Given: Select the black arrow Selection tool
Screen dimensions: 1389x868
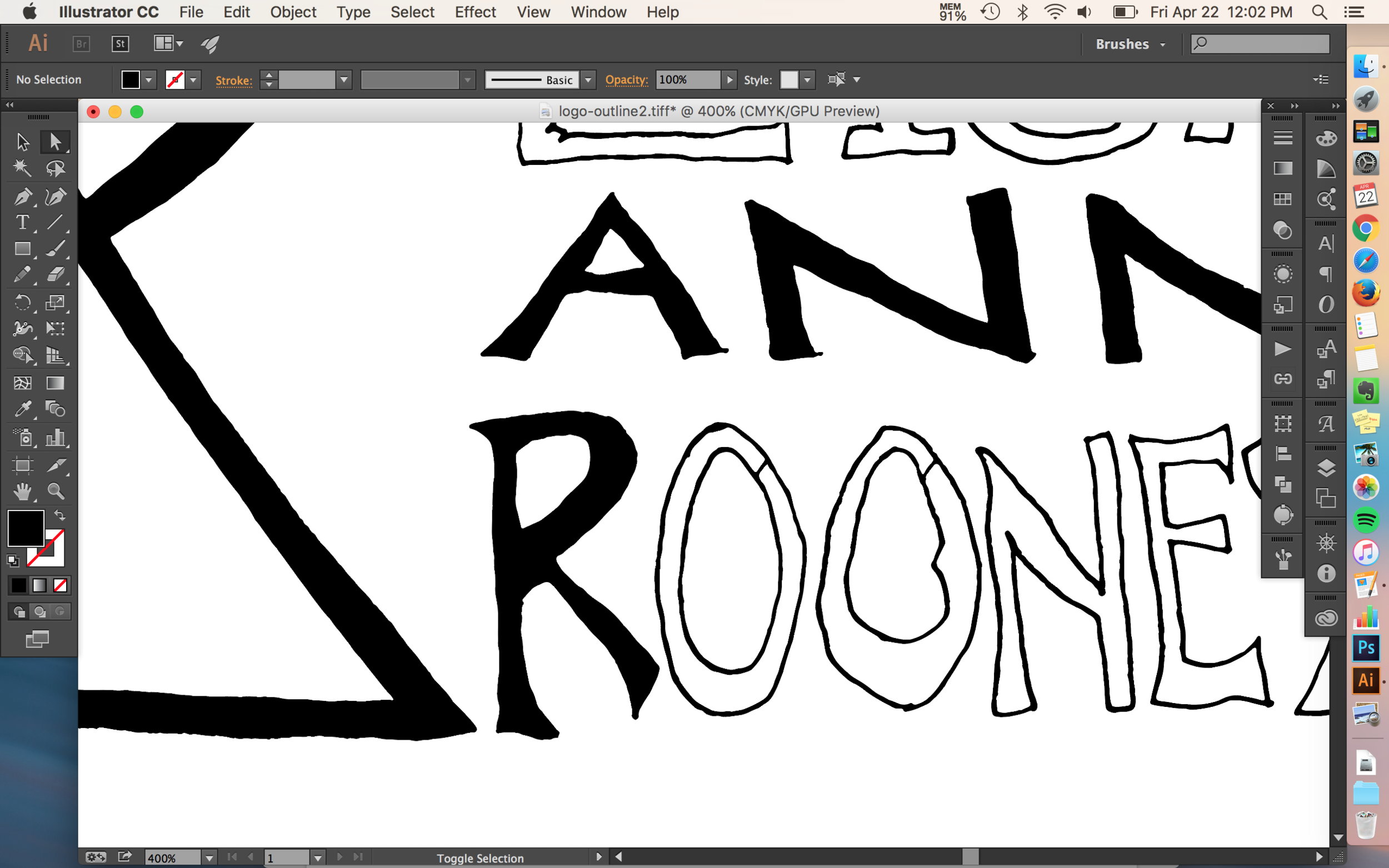Looking at the screenshot, I should pyautogui.click(x=22, y=141).
